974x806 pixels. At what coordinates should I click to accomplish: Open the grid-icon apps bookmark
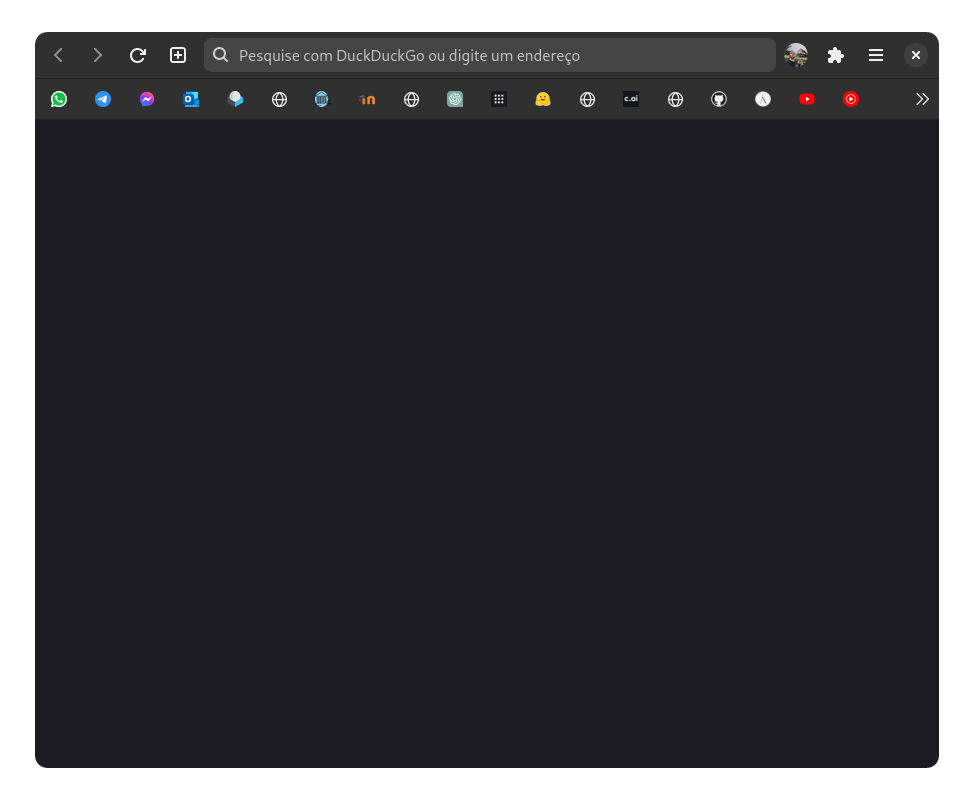coord(499,99)
